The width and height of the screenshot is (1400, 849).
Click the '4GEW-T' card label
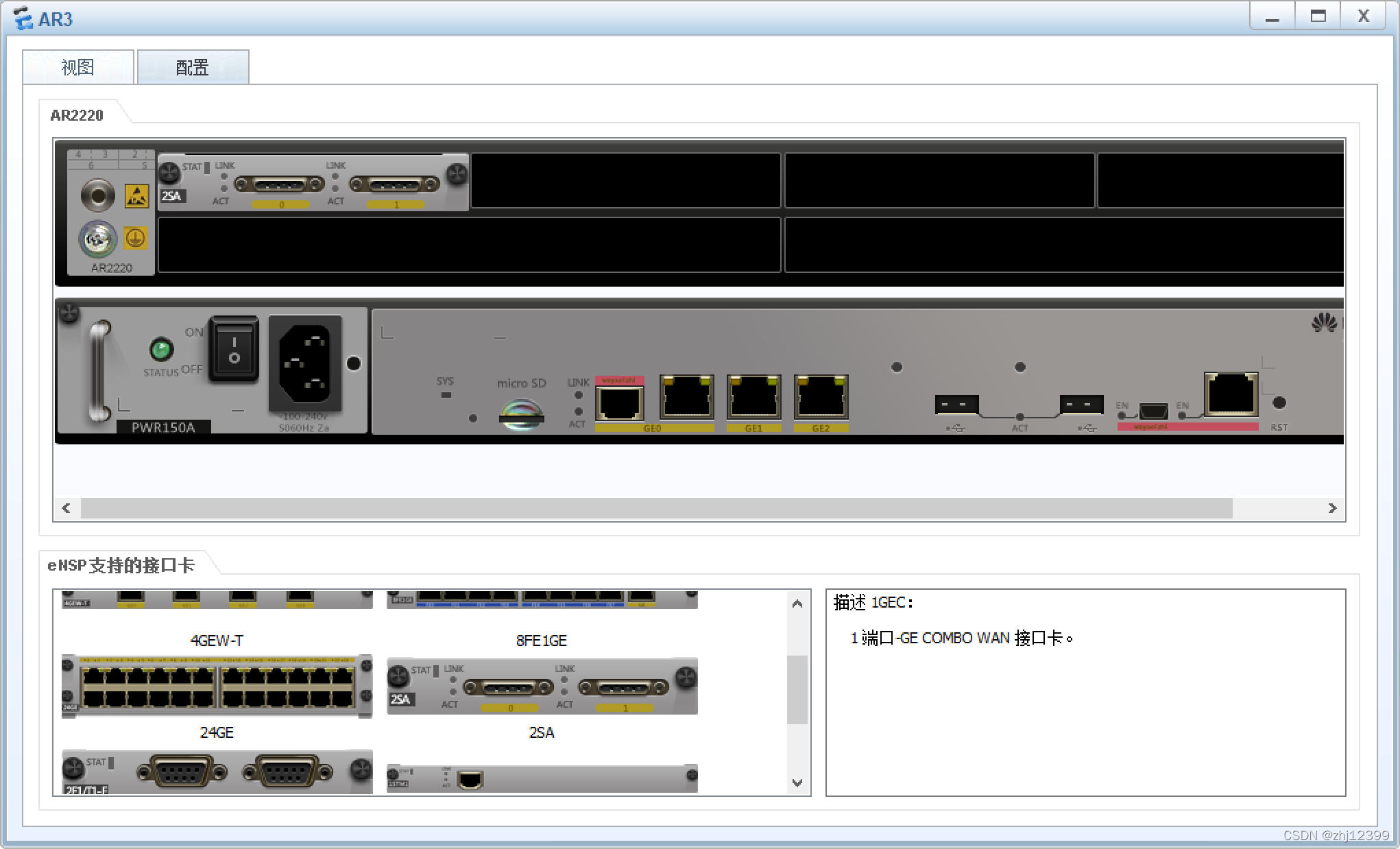(217, 641)
